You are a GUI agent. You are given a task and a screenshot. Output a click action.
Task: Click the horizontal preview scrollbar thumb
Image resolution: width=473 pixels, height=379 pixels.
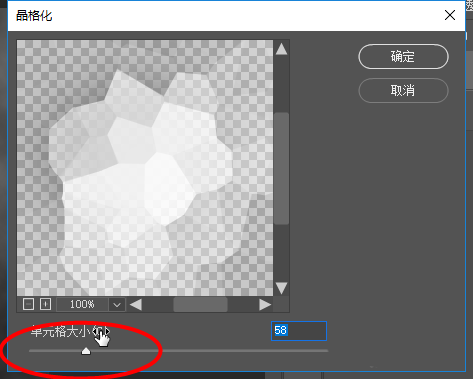tap(200, 305)
